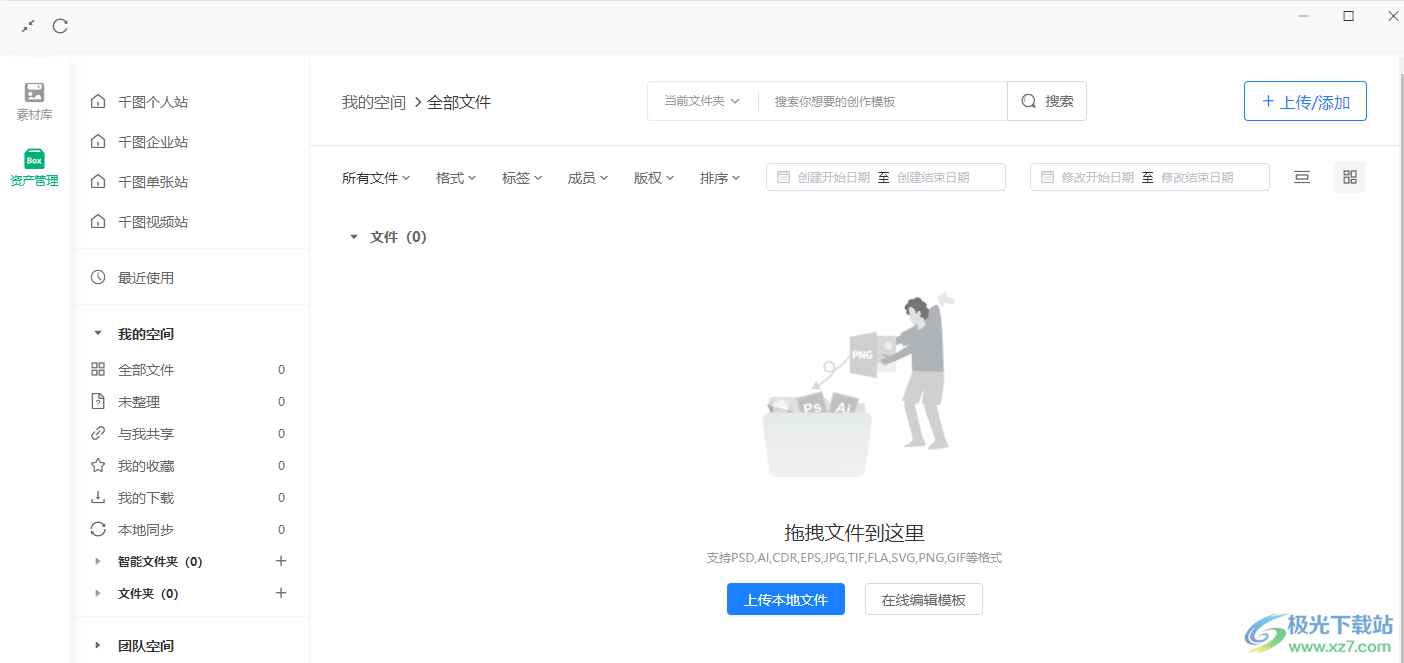Click the link icon for 与我共享
This screenshot has height=663, width=1404.
click(x=98, y=433)
